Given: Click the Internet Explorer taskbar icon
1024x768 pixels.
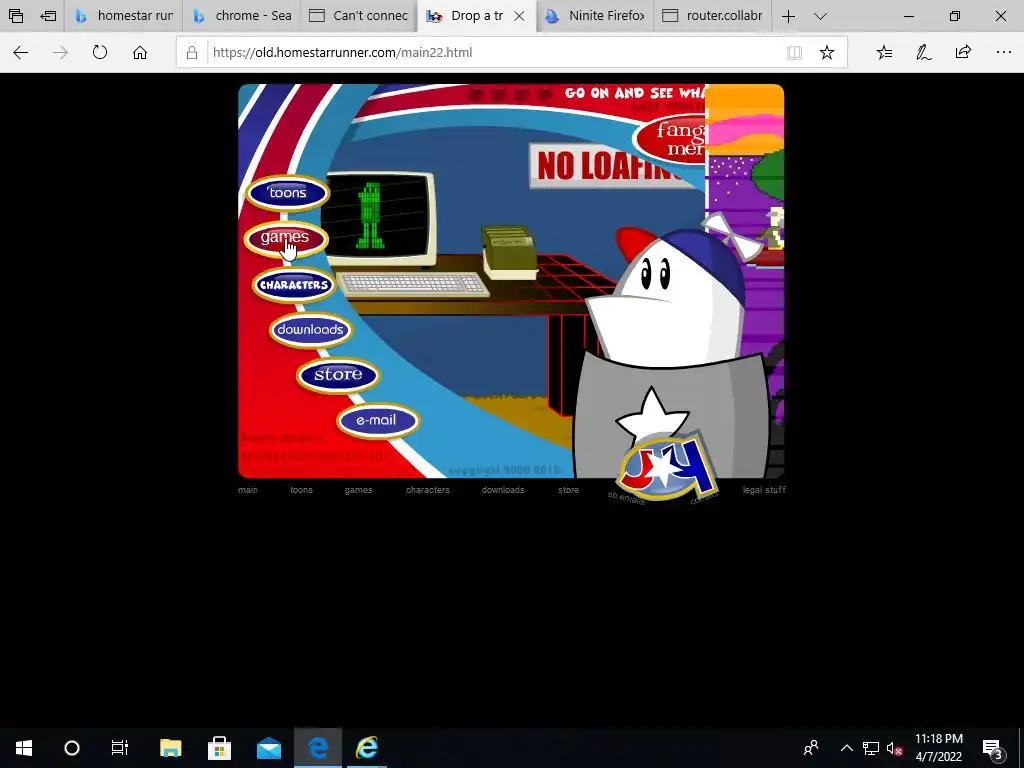Looking at the screenshot, I should (x=367, y=748).
